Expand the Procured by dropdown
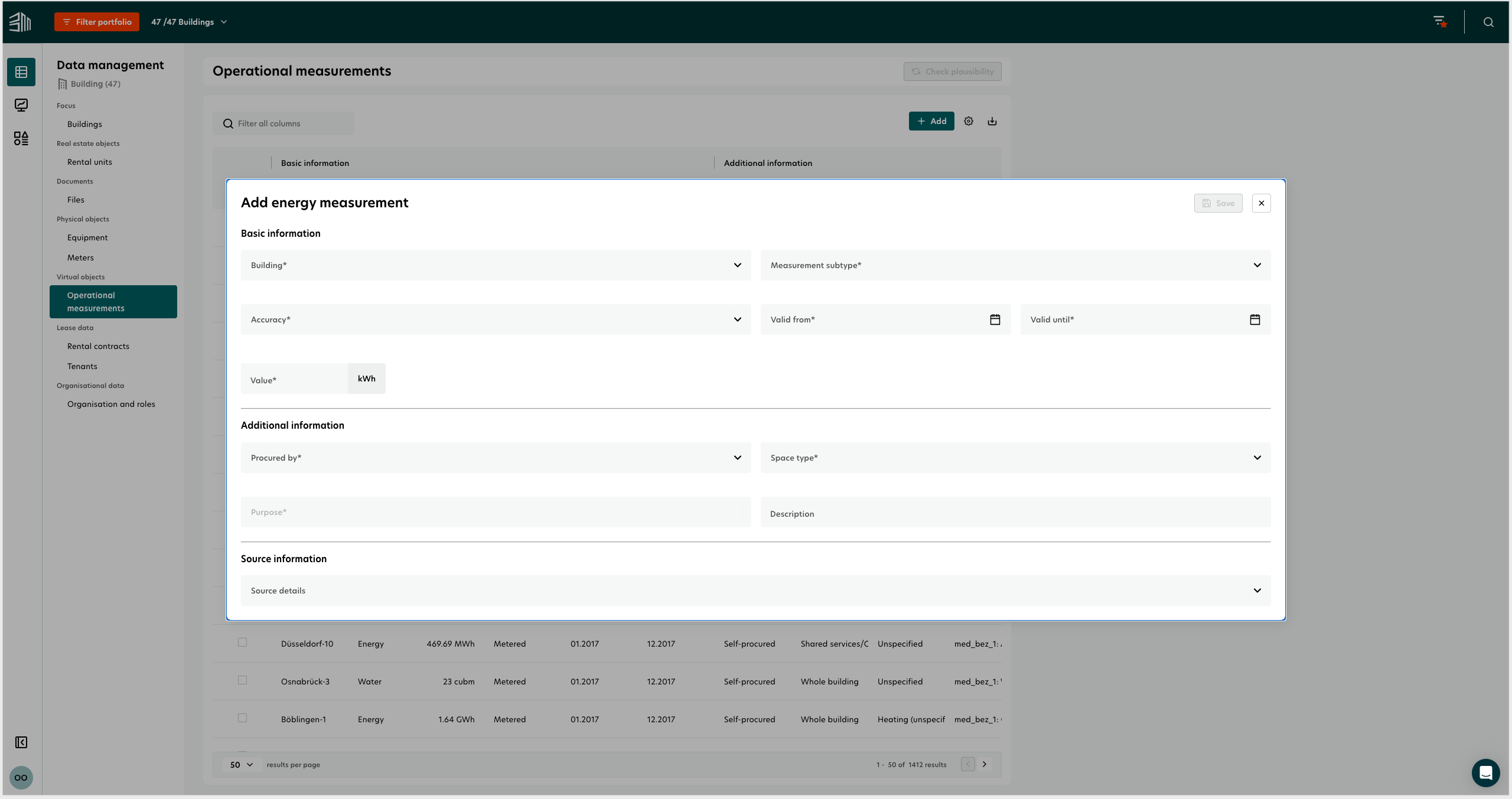The width and height of the screenshot is (1512, 799). pos(496,458)
